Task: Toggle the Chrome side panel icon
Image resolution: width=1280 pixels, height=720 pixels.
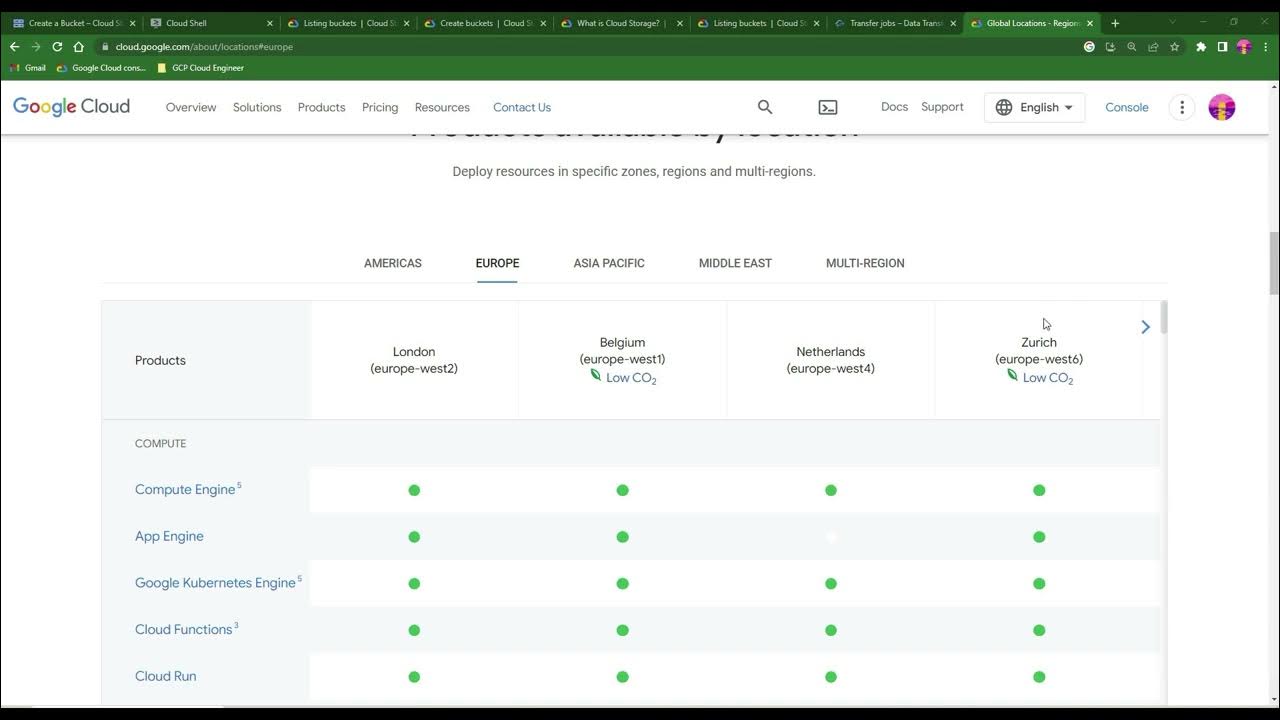Action: click(x=1222, y=46)
